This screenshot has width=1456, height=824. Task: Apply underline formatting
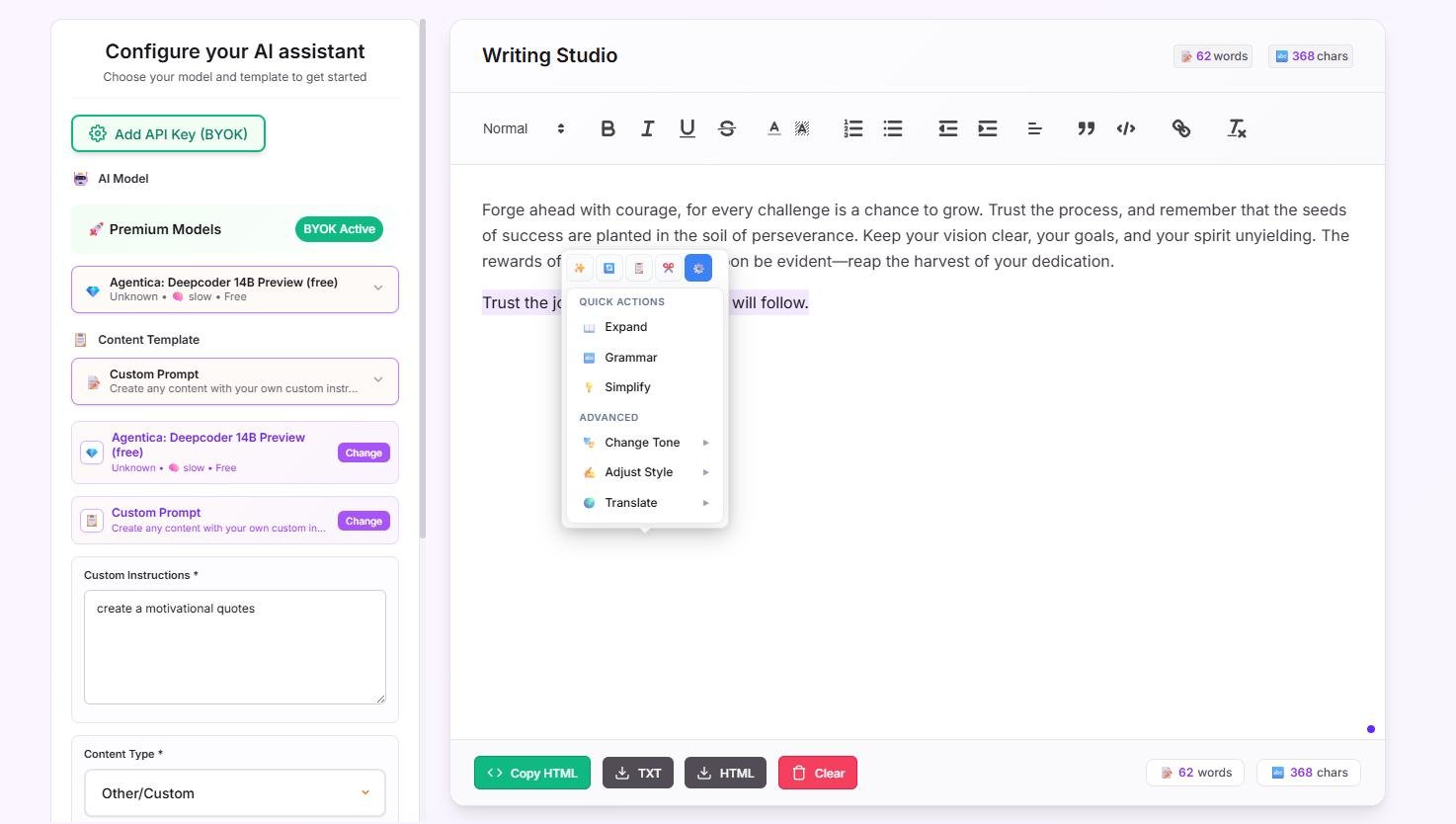click(688, 128)
